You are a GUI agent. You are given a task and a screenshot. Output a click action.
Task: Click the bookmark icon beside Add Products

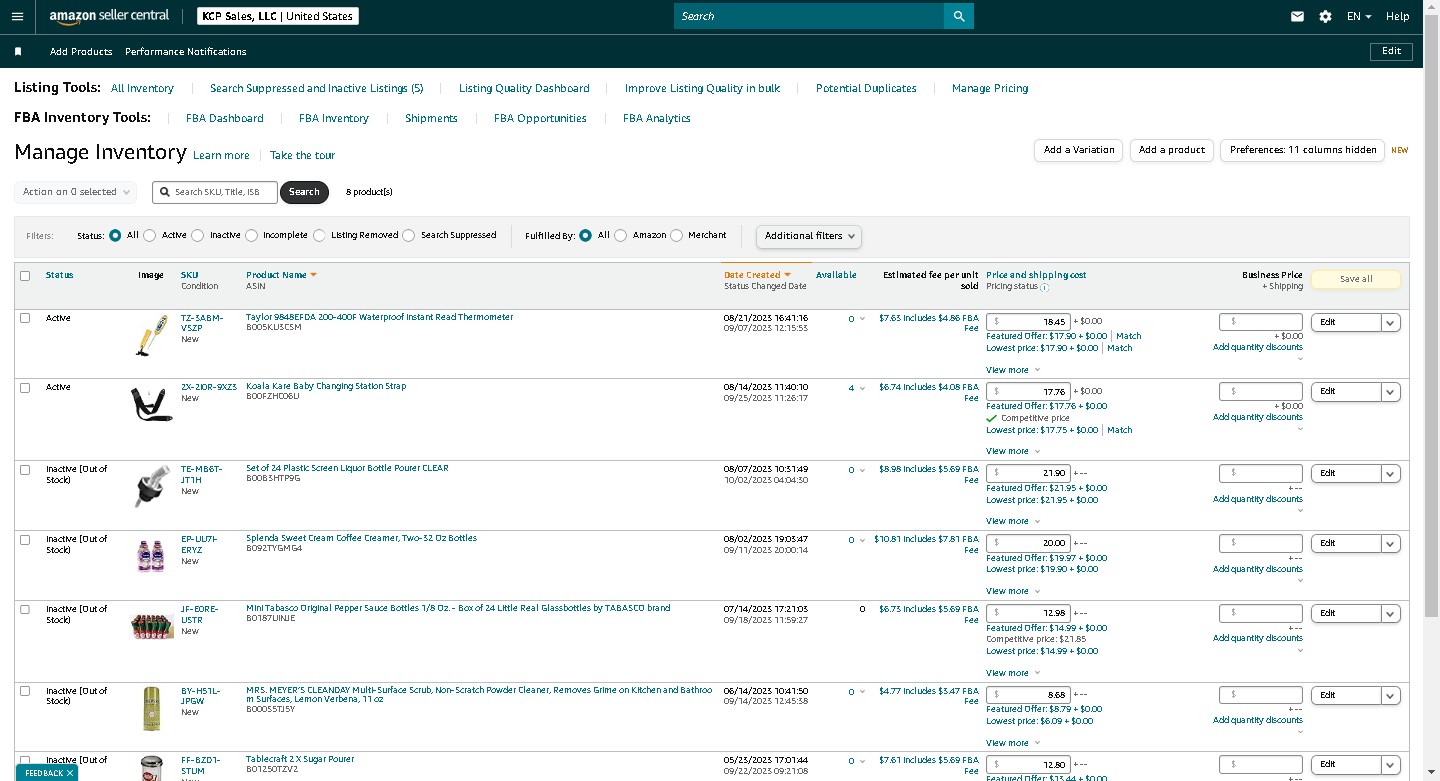pos(18,51)
